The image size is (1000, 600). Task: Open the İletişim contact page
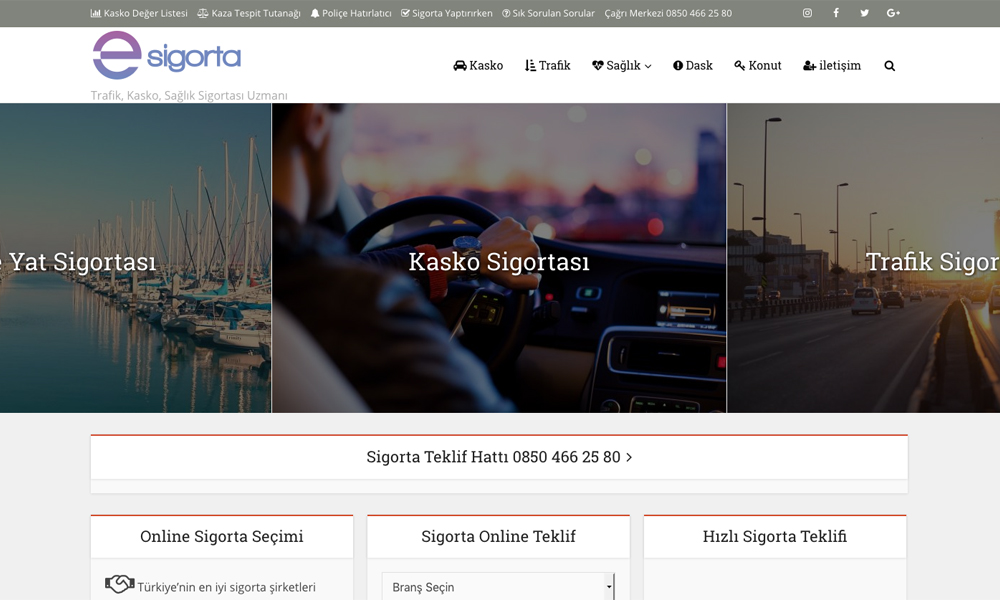pos(831,66)
